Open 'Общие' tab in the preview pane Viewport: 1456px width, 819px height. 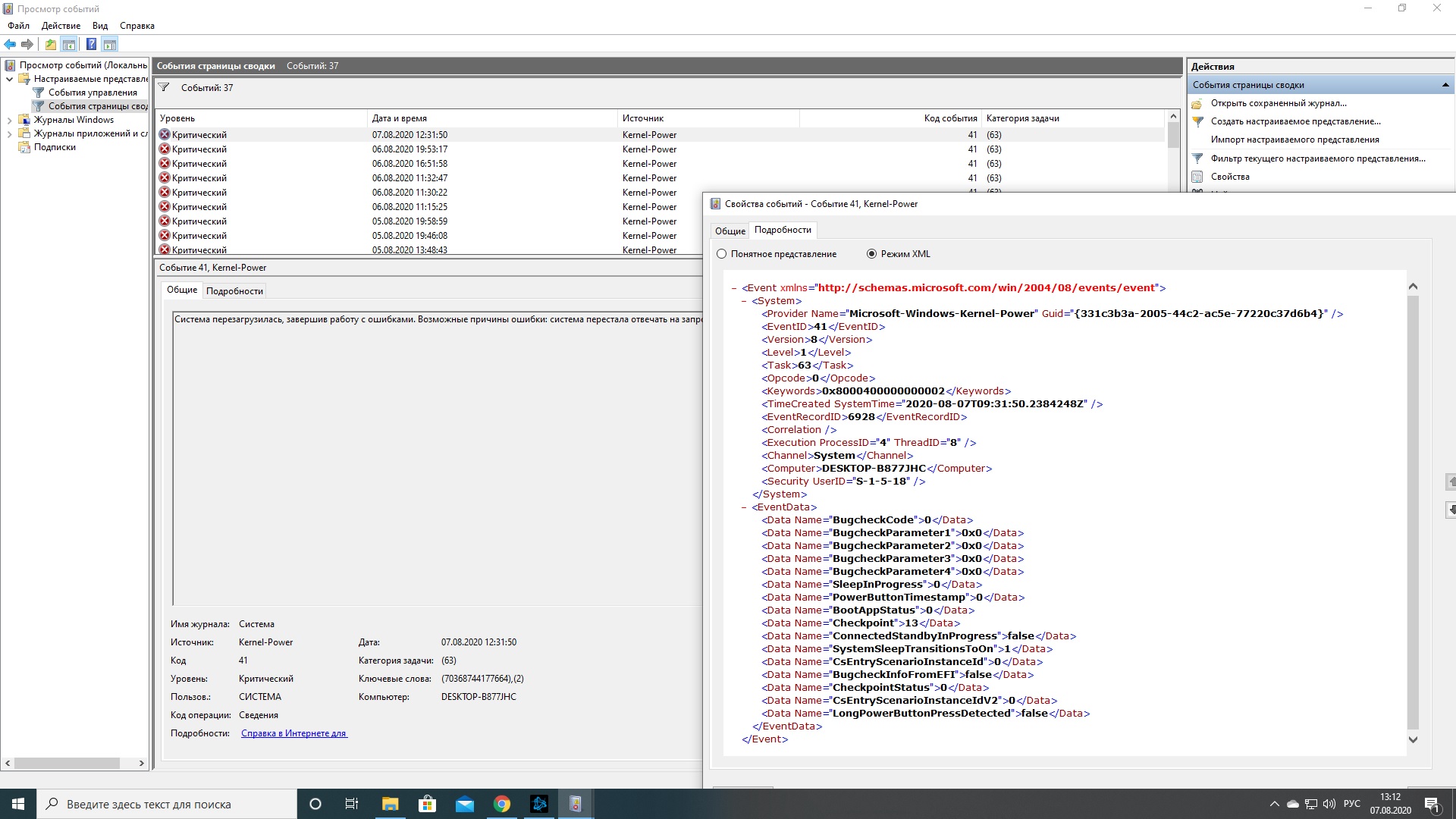(x=182, y=290)
